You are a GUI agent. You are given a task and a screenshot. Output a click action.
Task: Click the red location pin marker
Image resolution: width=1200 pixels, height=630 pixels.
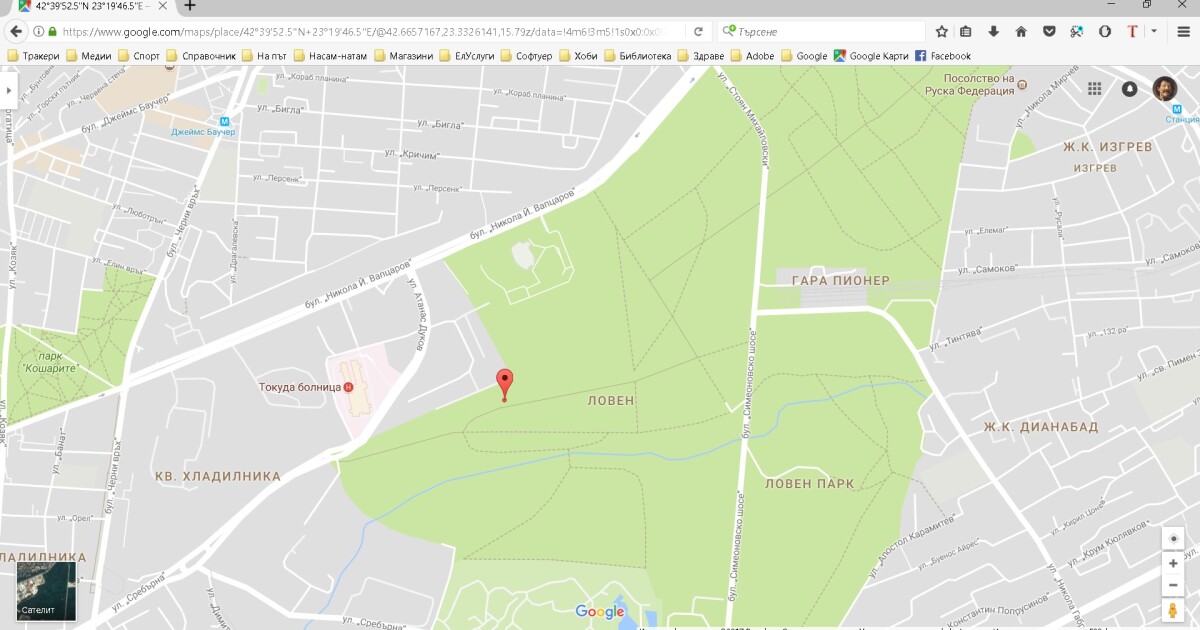(x=505, y=385)
